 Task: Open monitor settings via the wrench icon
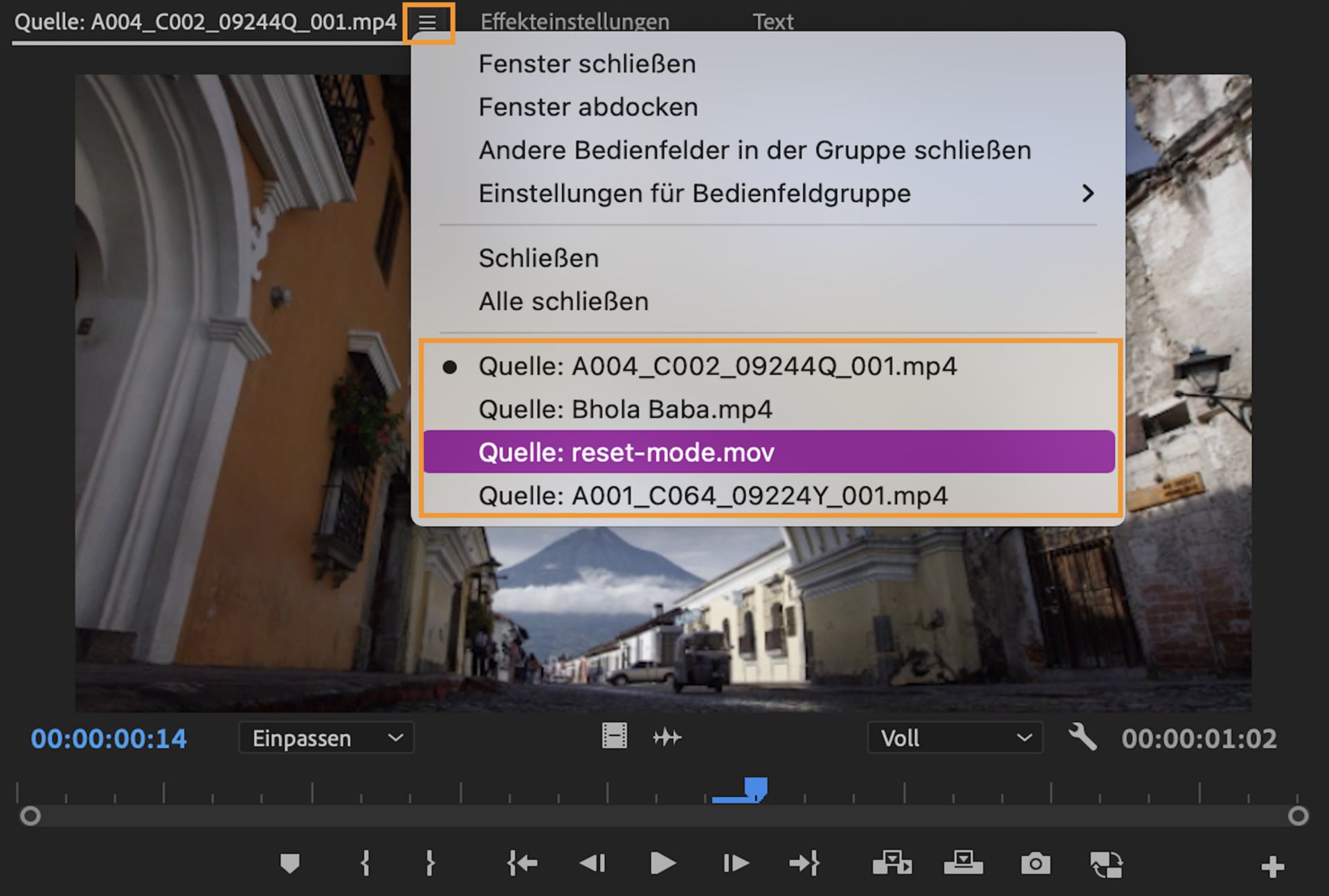click(1083, 738)
